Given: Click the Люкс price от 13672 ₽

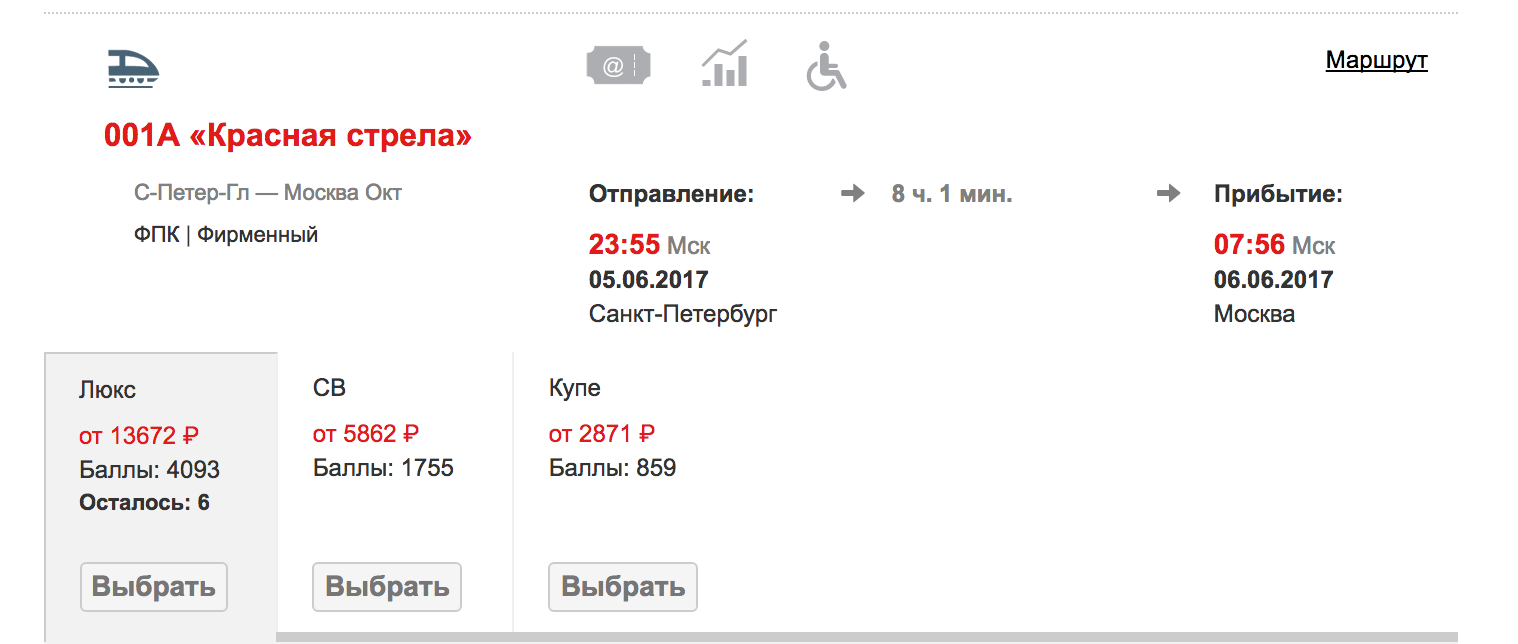Looking at the screenshot, I should pyautogui.click(x=139, y=436).
